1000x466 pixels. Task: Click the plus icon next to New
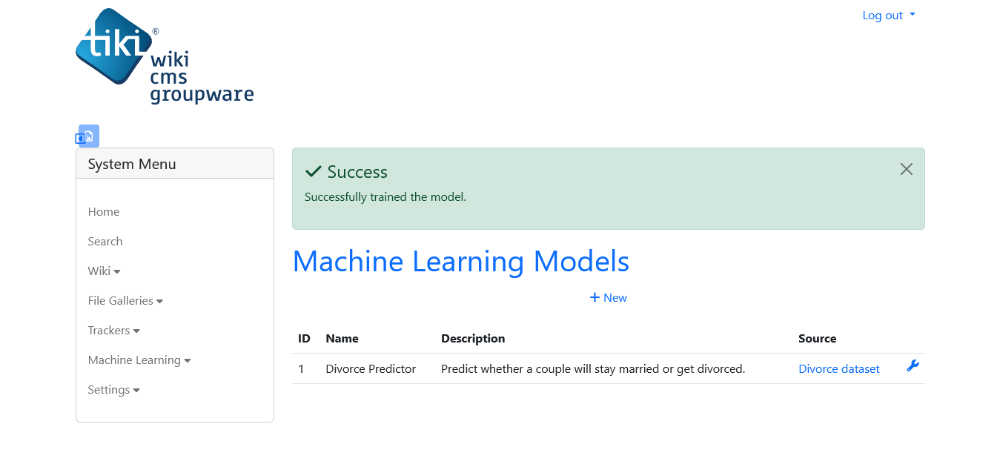594,298
